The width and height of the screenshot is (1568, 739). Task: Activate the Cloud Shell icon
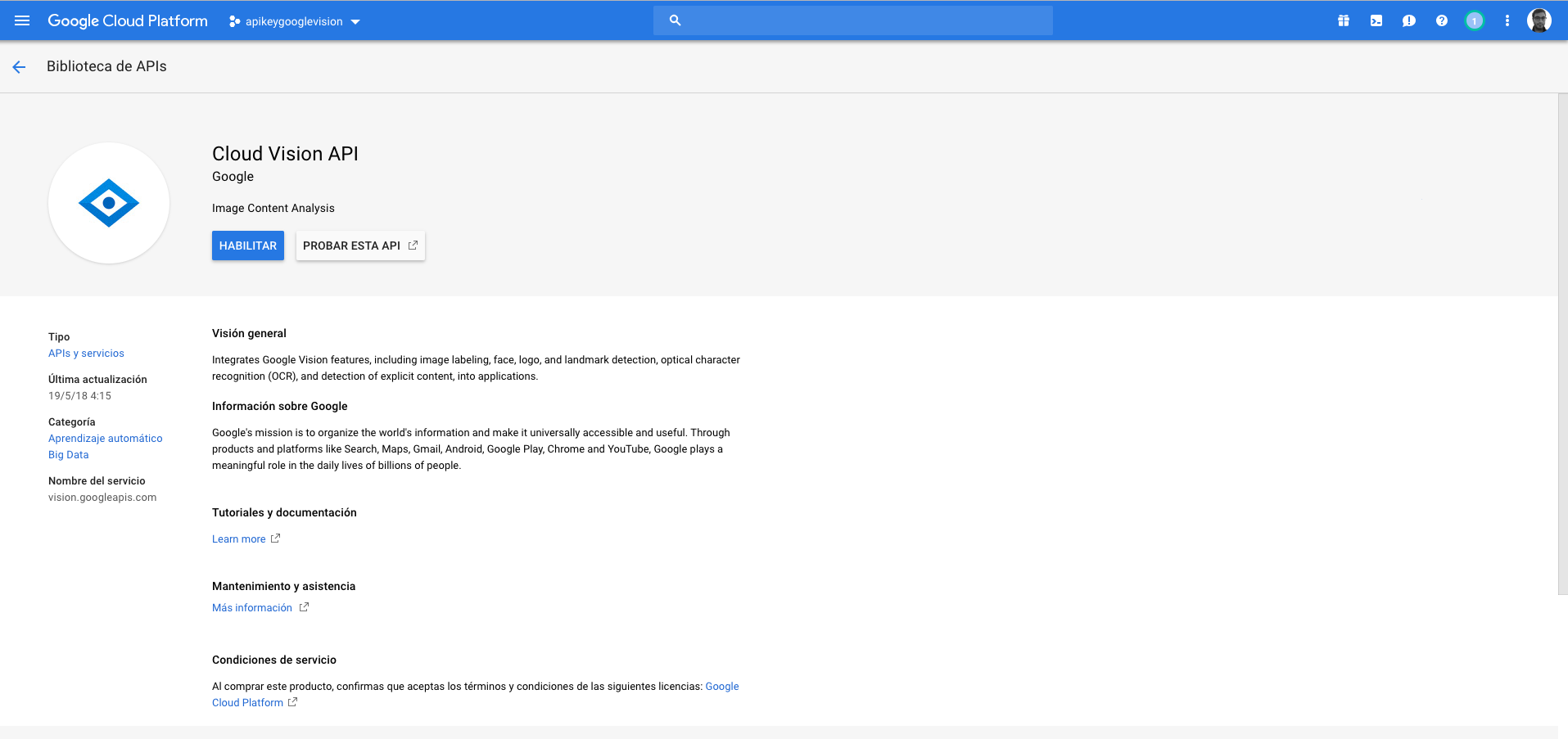[x=1376, y=20]
